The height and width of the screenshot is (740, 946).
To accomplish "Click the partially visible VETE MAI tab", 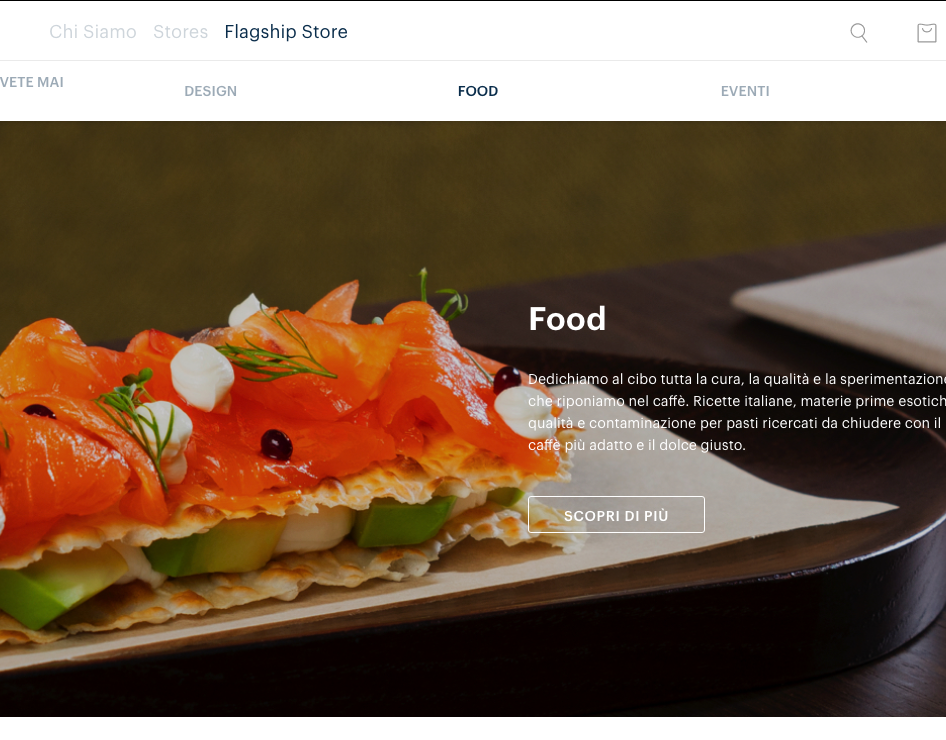I will pos(31,82).
